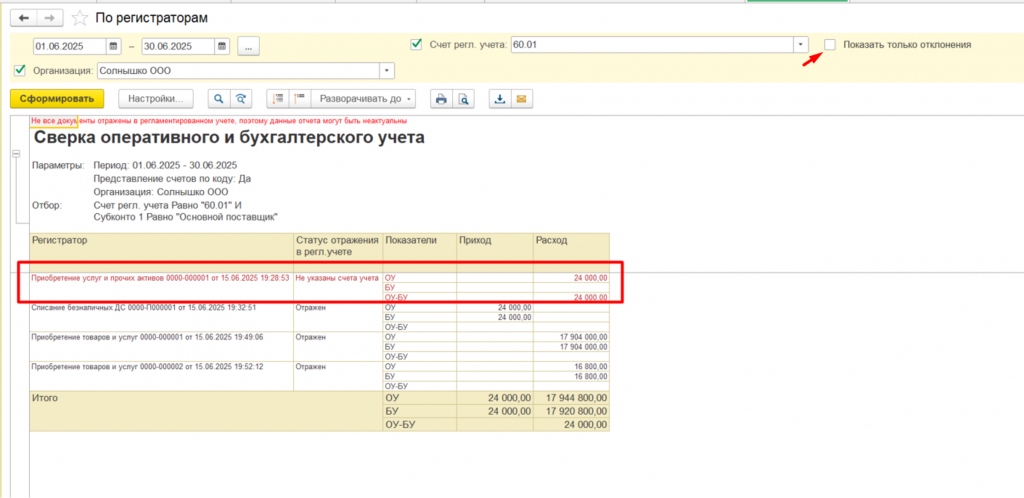Click the back navigation arrow
This screenshot has height=498, width=1024.
[x=24, y=18]
